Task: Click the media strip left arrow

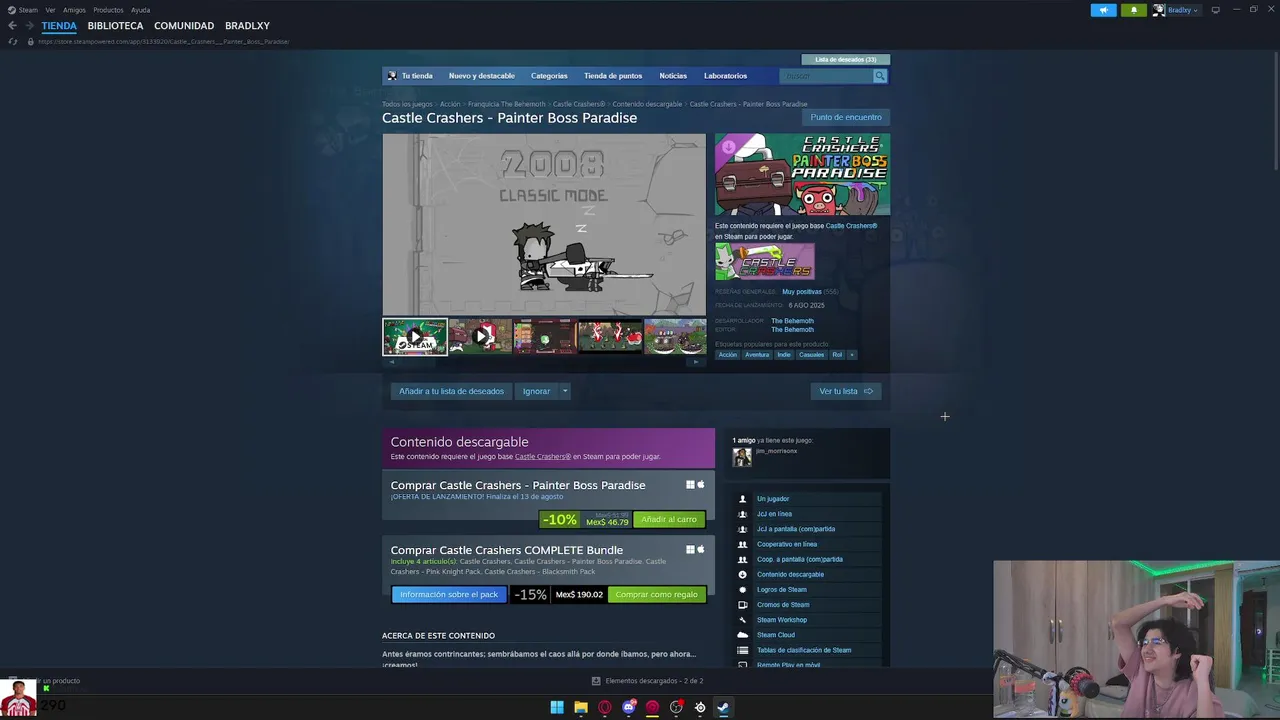Action: pyautogui.click(x=392, y=362)
